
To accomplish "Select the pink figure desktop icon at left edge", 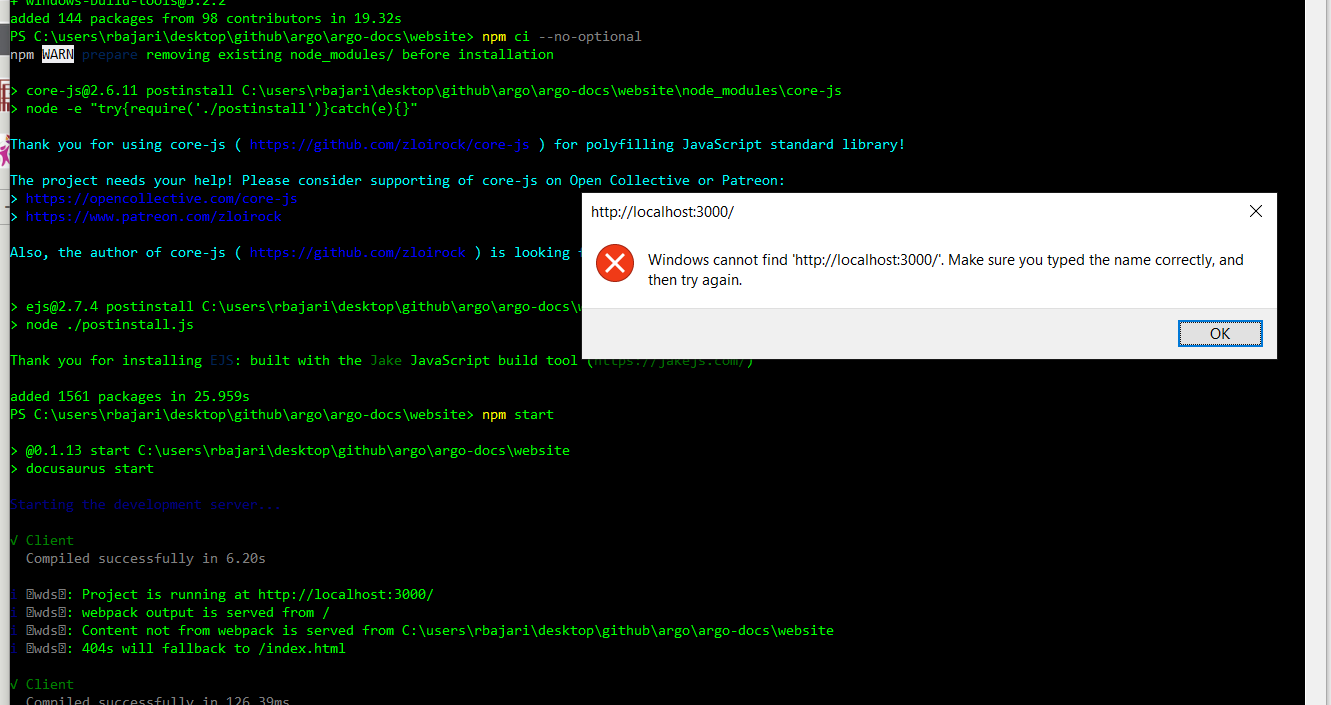I will pos(5,150).
